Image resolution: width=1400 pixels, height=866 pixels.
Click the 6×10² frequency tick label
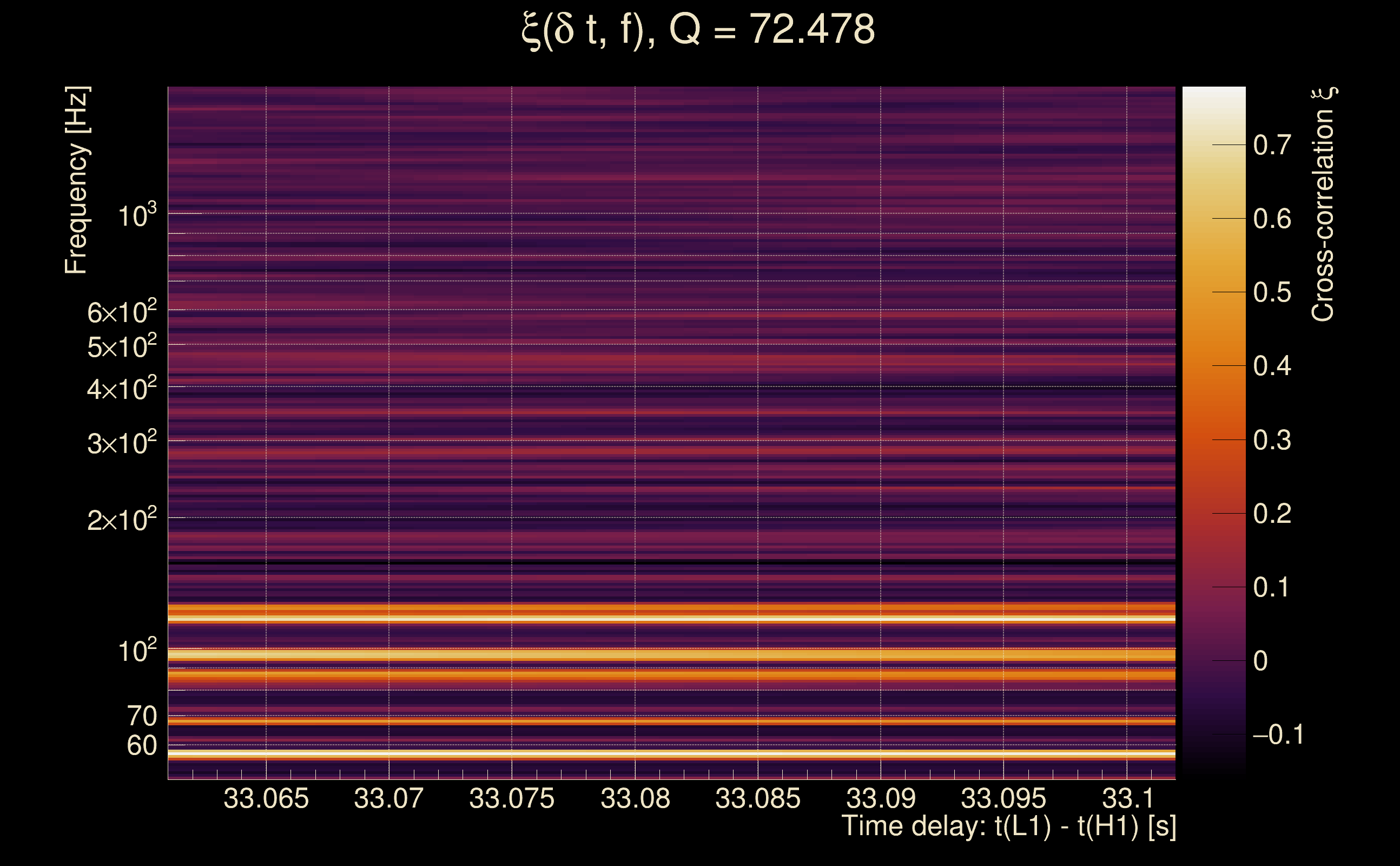121,312
